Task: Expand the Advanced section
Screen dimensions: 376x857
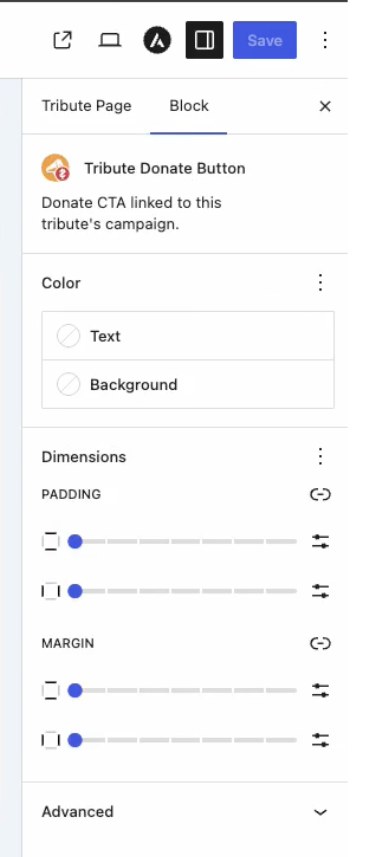Action: click(x=185, y=812)
